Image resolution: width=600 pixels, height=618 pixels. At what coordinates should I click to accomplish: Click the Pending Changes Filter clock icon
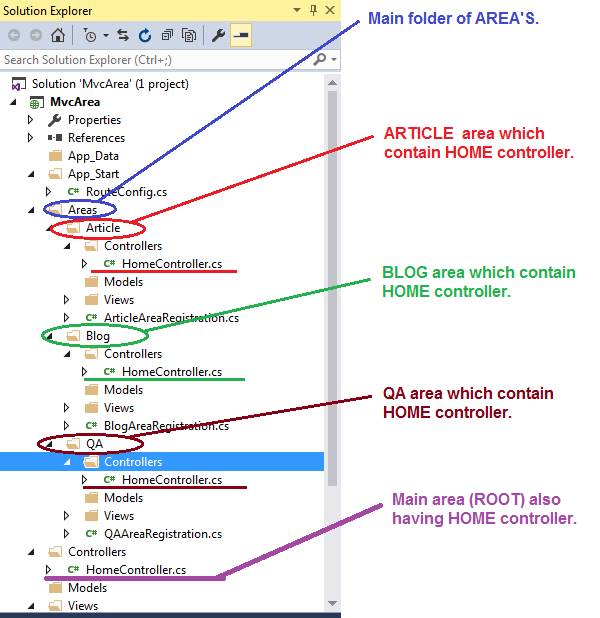(x=90, y=35)
